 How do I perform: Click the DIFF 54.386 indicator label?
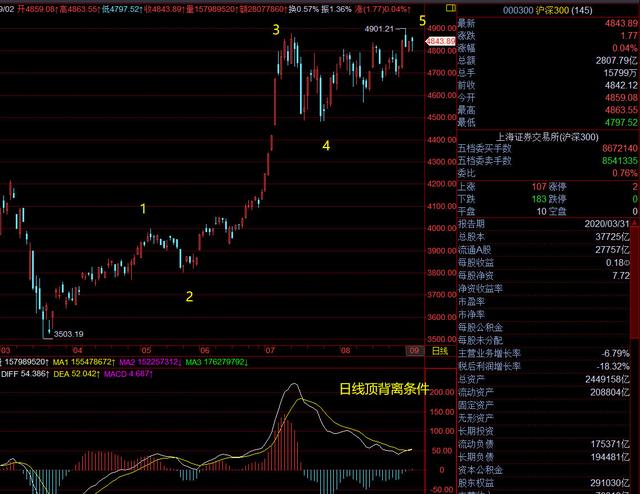pyautogui.click(x=25, y=374)
